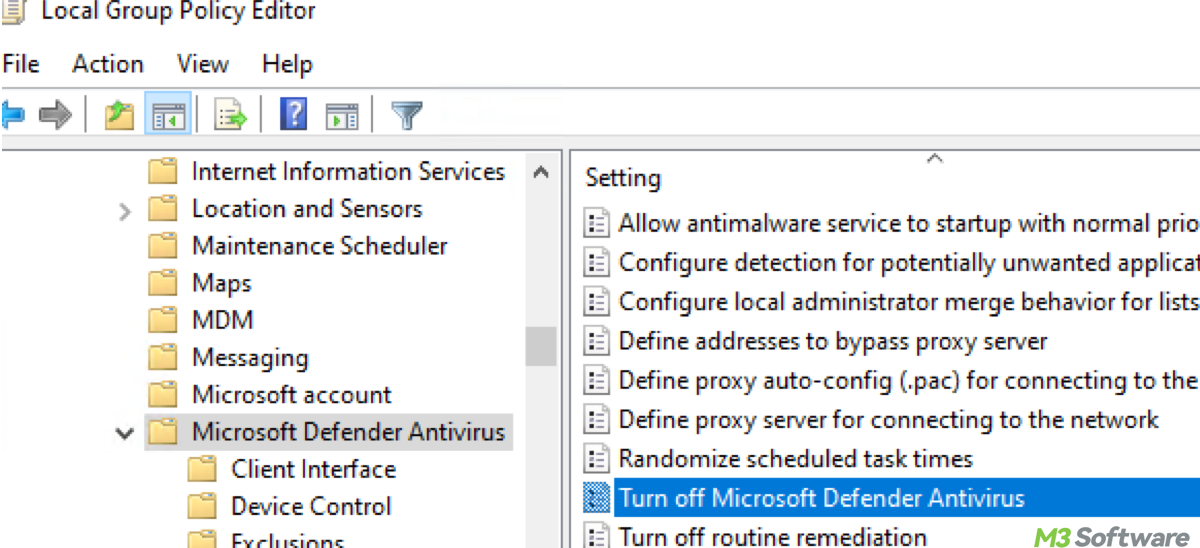Select Define proxy auto-config (.pac) setting

pos(908,380)
